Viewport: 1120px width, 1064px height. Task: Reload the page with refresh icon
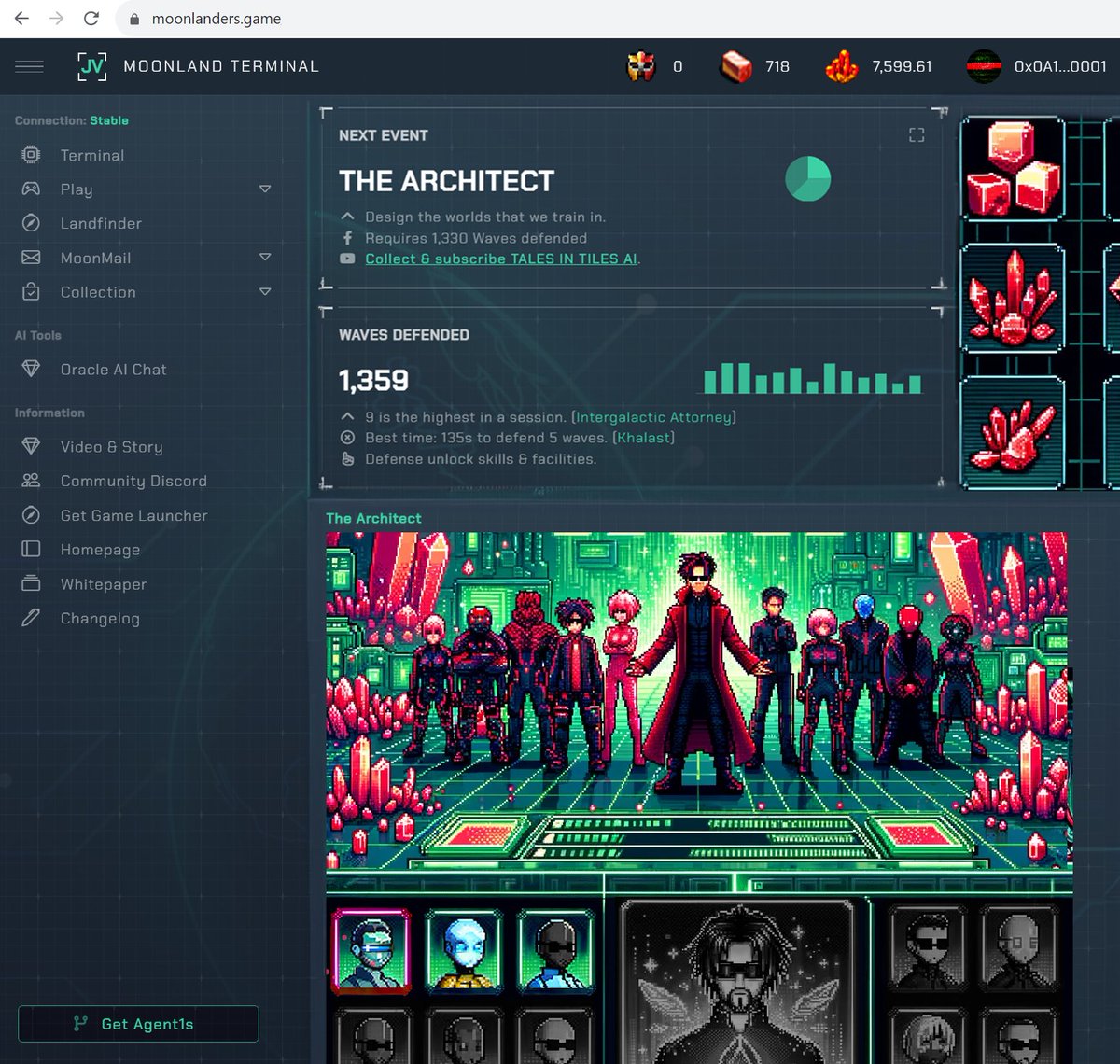[91, 18]
